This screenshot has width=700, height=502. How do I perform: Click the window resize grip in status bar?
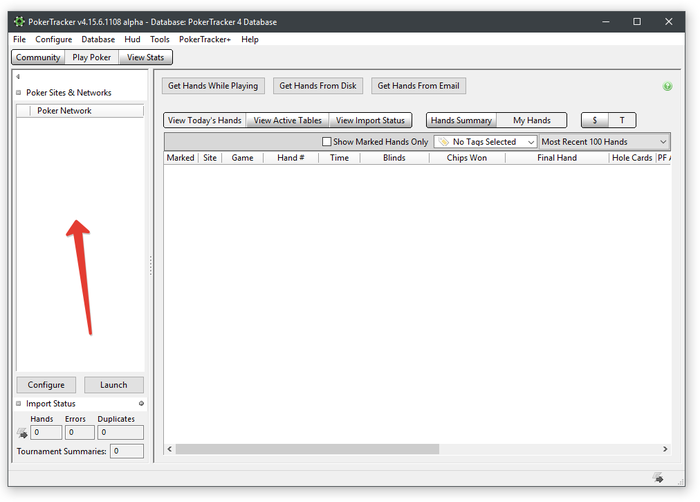tap(680, 481)
